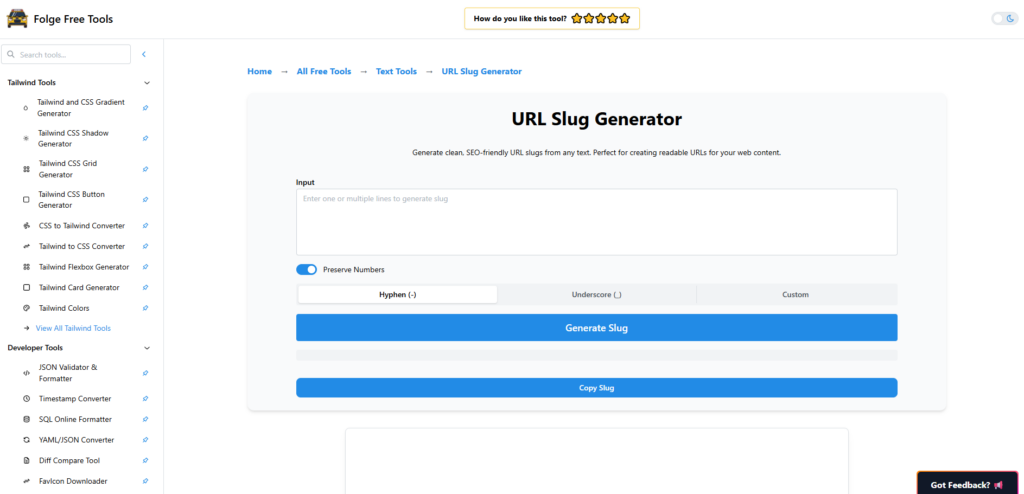Image resolution: width=1024 pixels, height=494 pixels.
Task: Rate the tool with the third star
Action: tap(601, 18)
